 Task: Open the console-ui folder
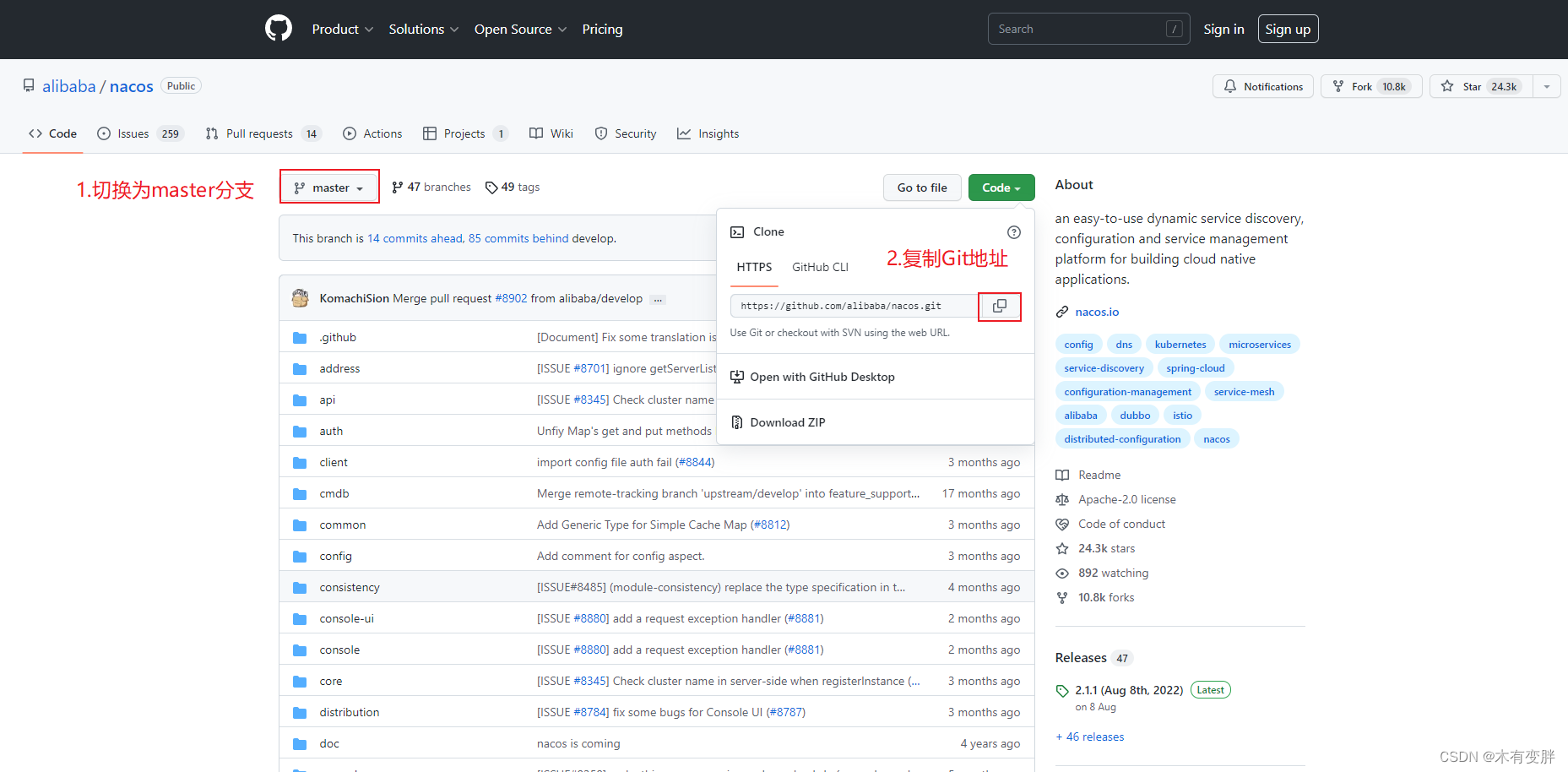[346, 618]
